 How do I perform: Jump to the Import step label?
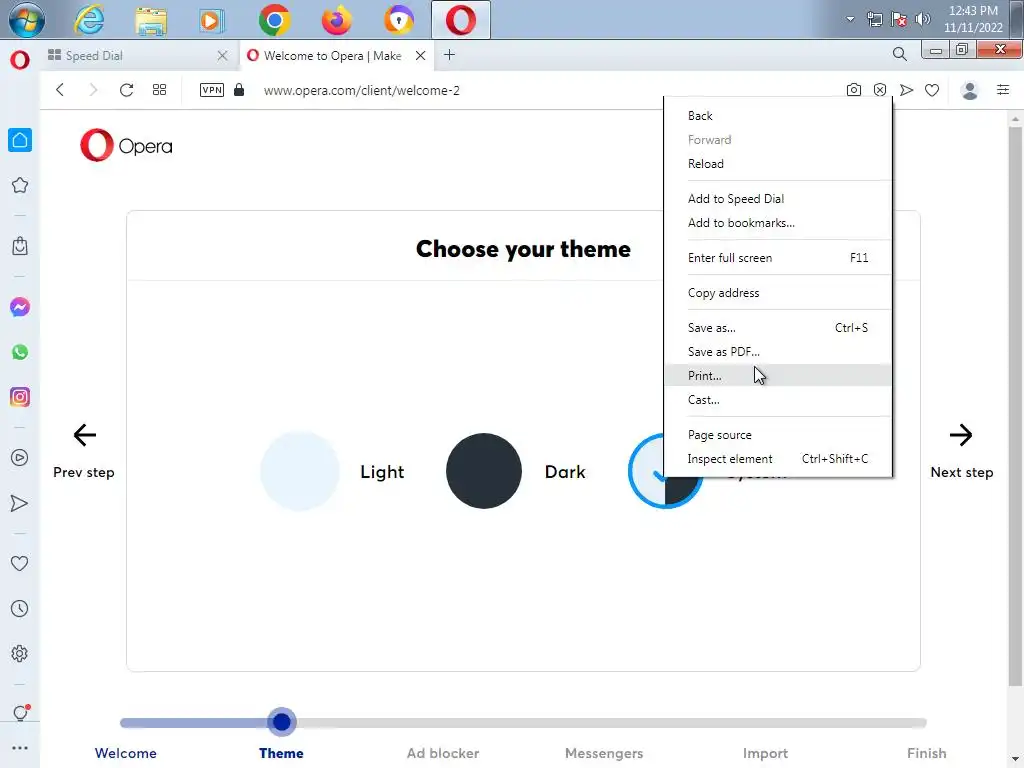tap(765, 753)
